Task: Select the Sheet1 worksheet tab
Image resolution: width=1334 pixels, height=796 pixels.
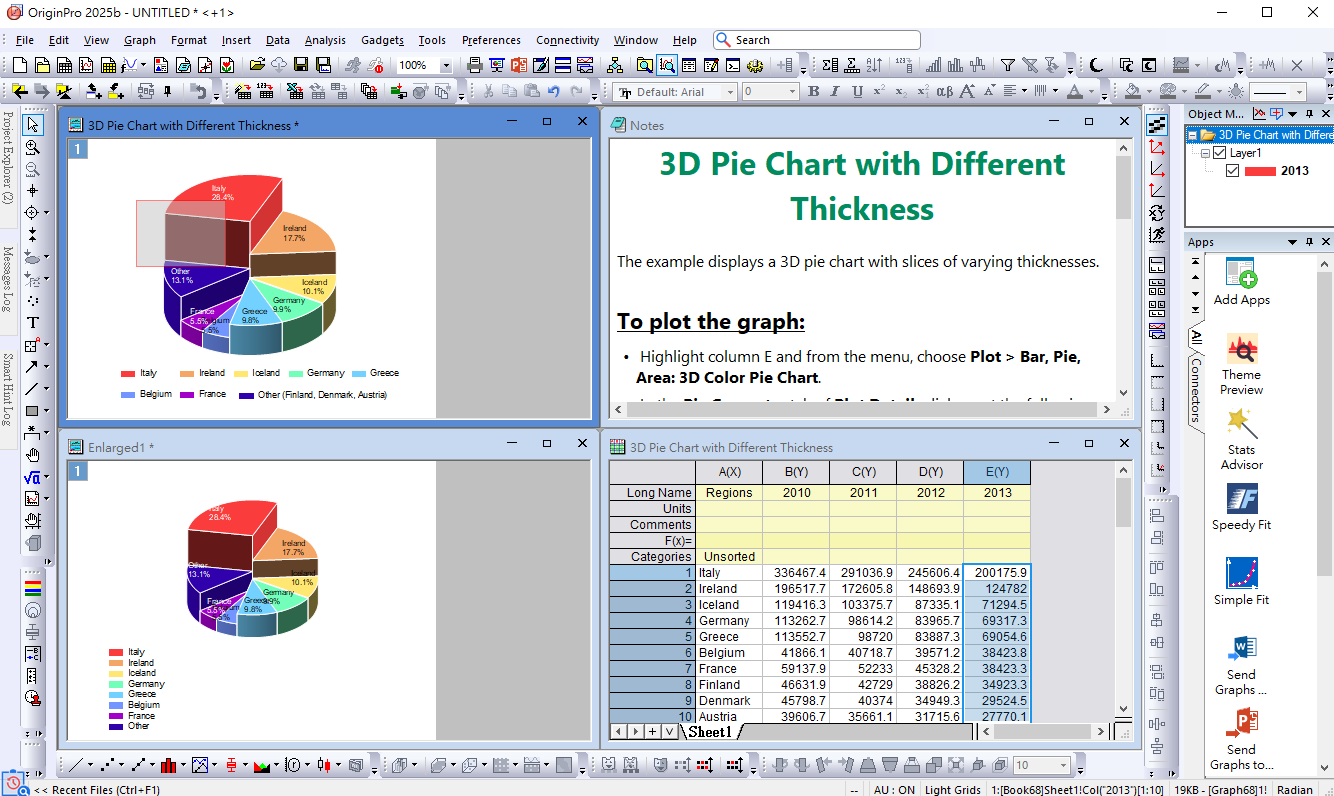Action: click(709, 732)
